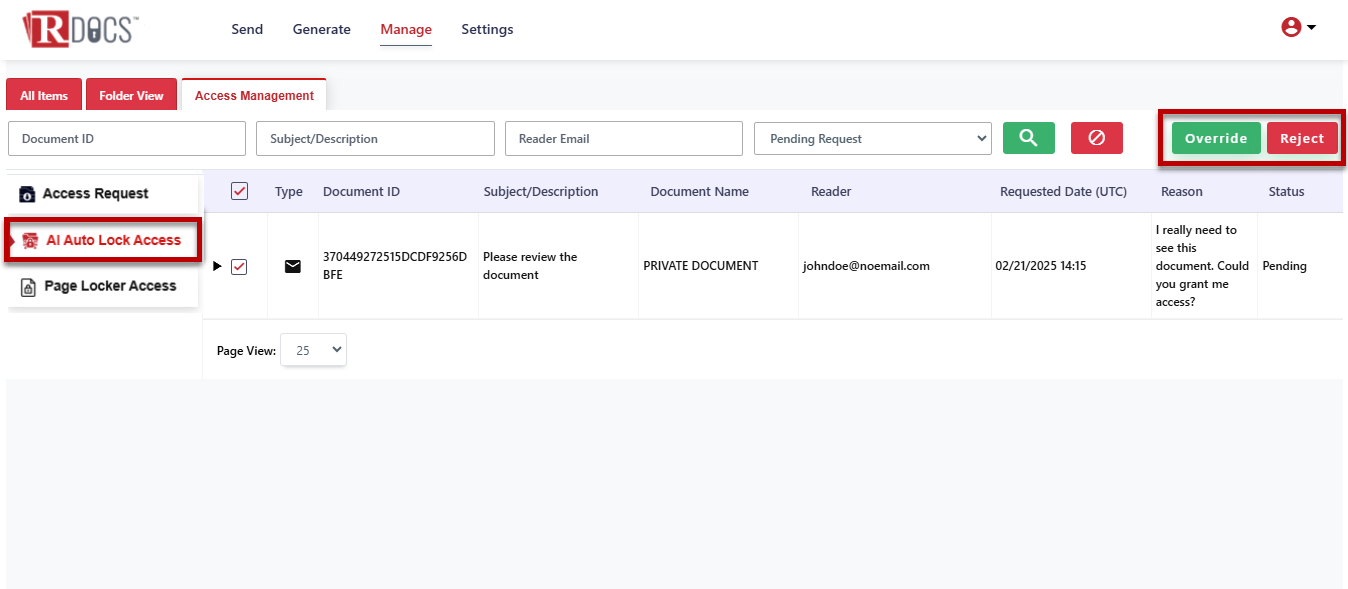Click the envelope type icon in the row
Viewport: 1348px width, 589px height.
(x=293, y=266)
